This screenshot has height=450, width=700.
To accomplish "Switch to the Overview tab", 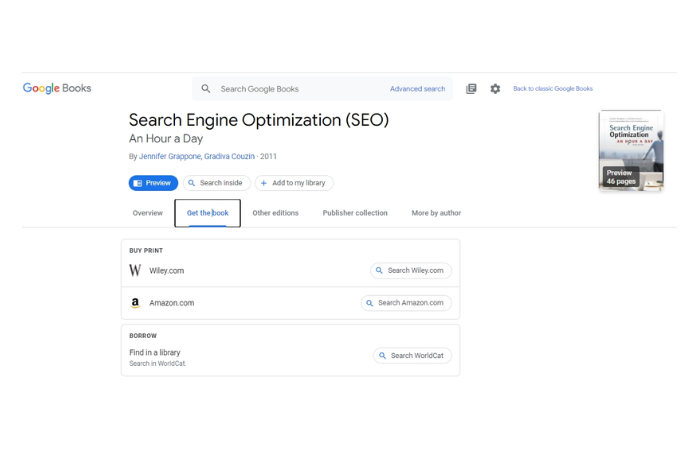I will [148, 213].
